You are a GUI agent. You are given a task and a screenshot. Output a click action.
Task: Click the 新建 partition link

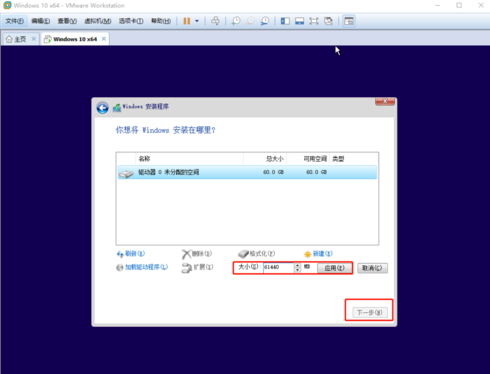click(318, 254)
